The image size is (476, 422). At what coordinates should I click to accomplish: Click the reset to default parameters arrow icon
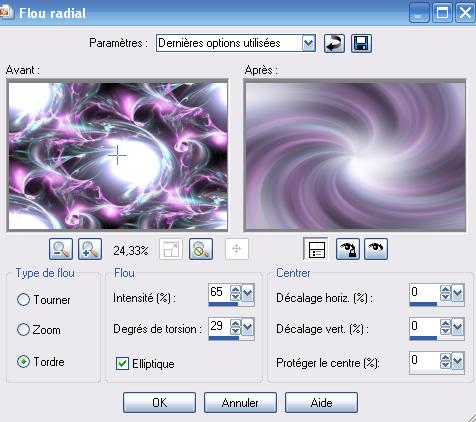[334, 43]
